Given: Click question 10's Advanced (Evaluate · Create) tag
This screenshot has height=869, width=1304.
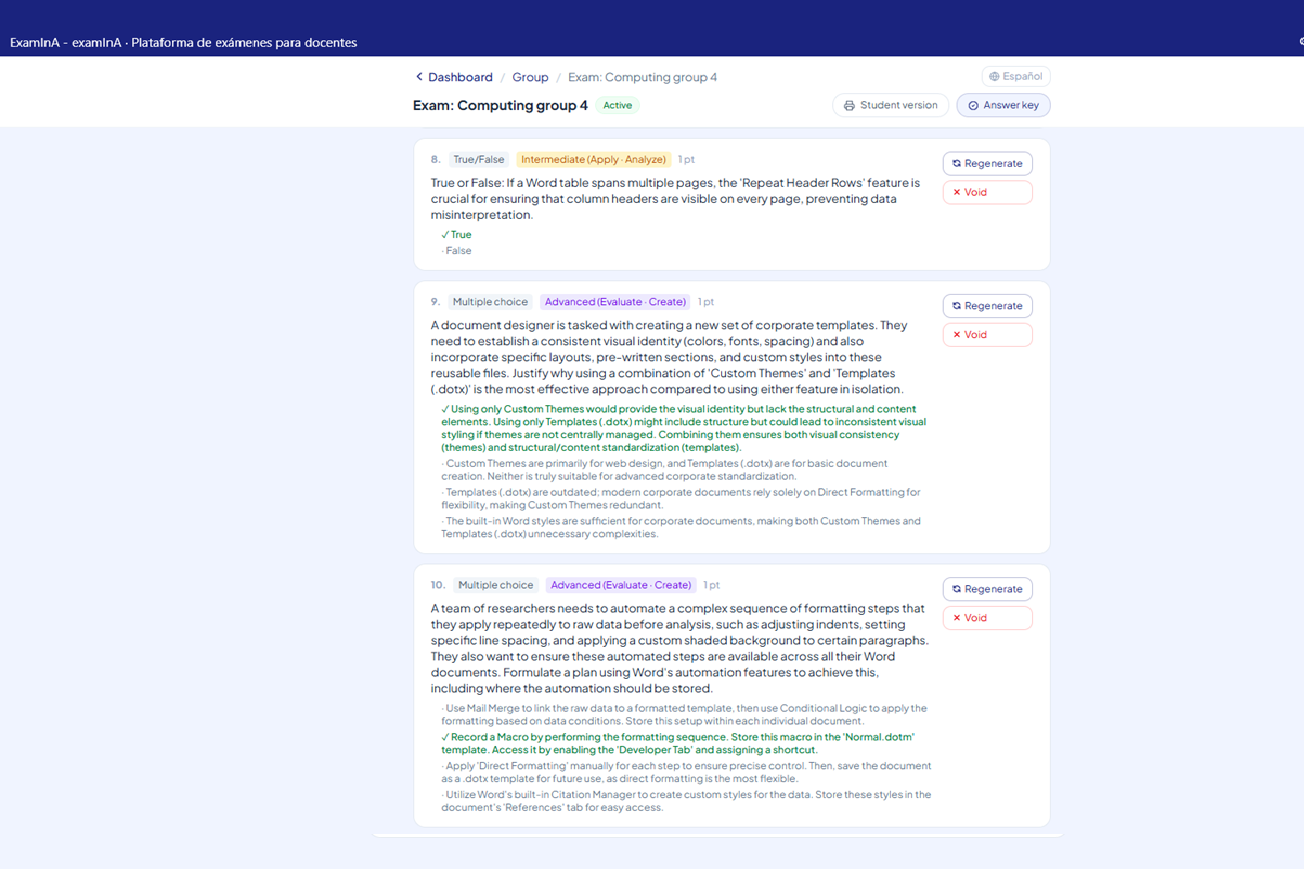Looking at the screenshot, I should pyautogui.click(x=621, y=585).
